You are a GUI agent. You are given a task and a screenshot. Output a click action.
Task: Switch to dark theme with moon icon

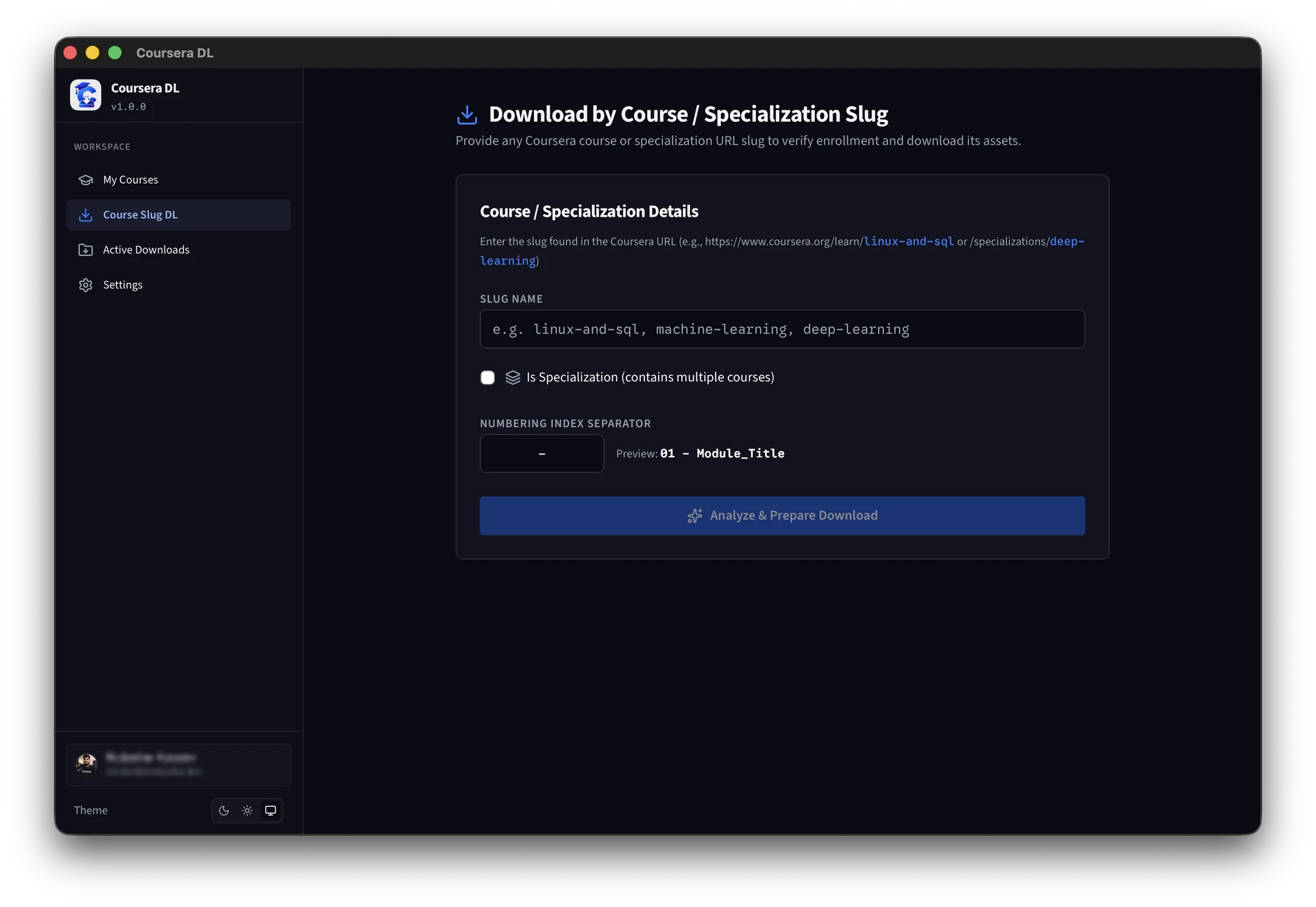224,810
